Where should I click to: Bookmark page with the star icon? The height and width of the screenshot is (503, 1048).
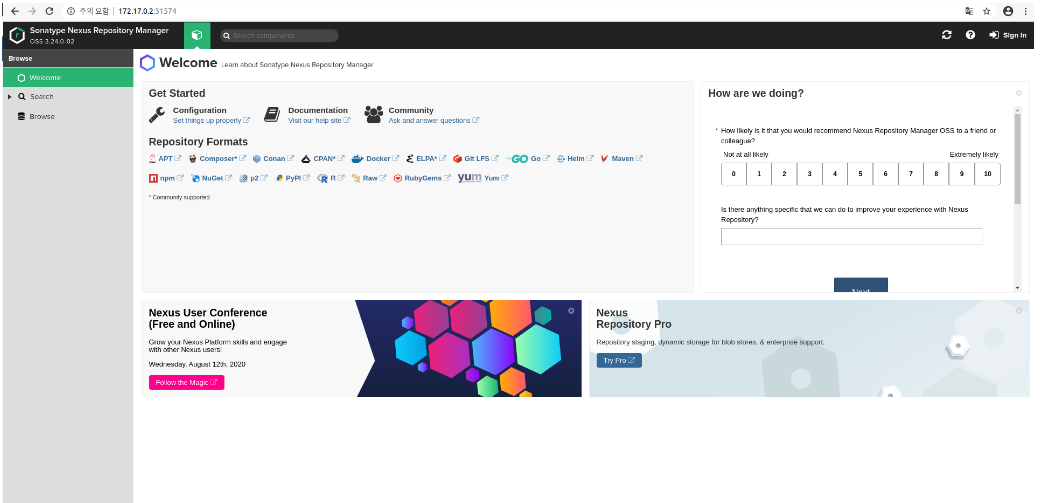click(987, 11)
